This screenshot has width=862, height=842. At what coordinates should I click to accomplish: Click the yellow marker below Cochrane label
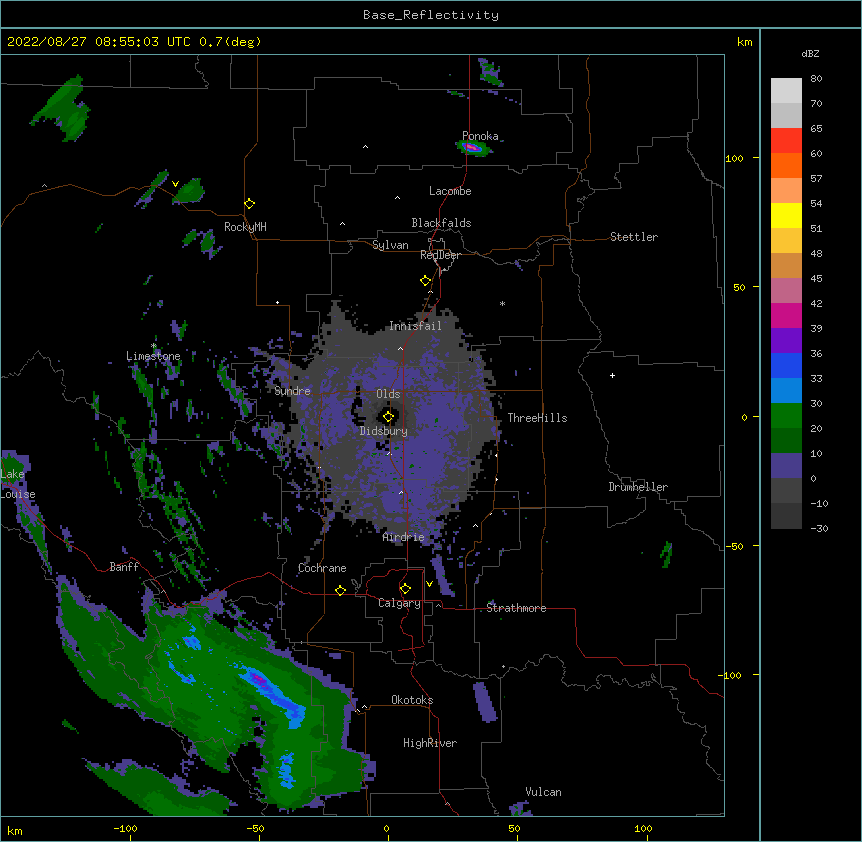click(x=340, y=590)
